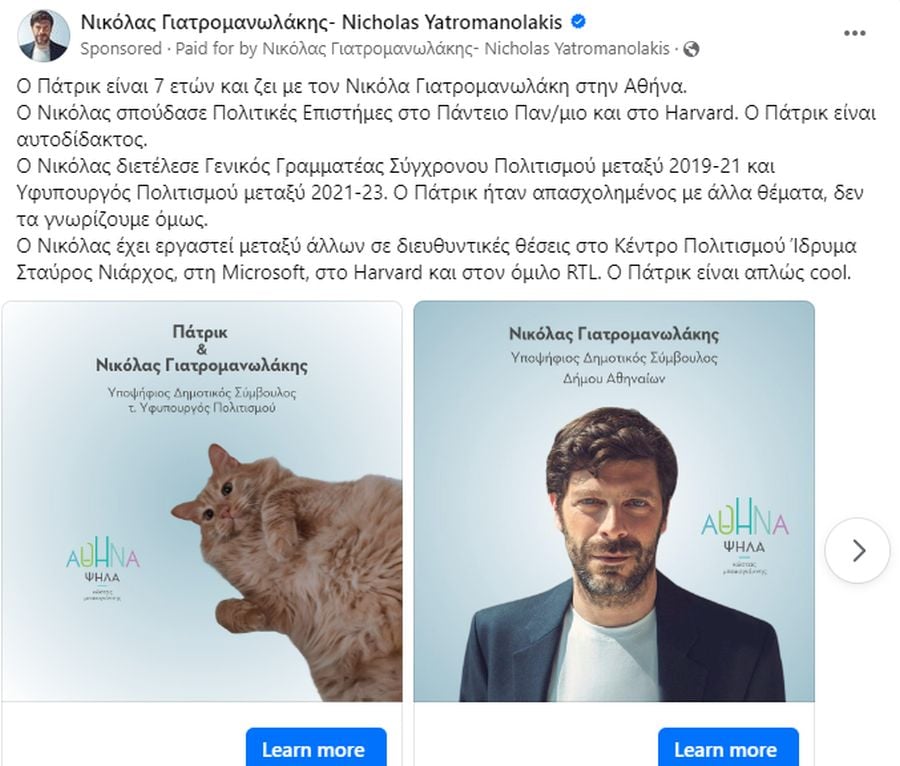
Task: Advance carousel with the right chevron arrow
Action: (858, 550)
